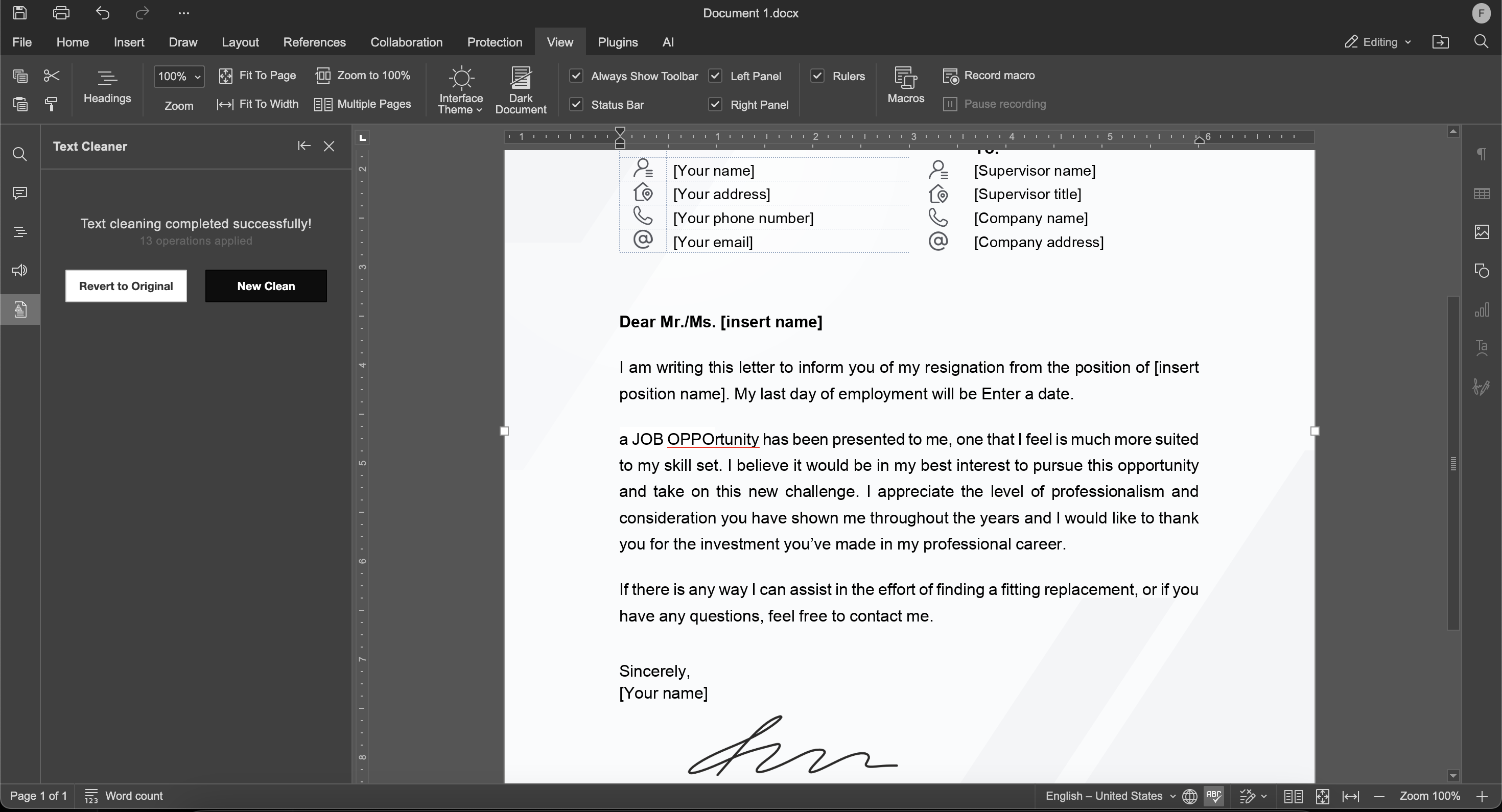The width and height of the screenshot is (1502, 812).
Task: Decrease zoom with the minus control
Action: [x=1379, y=796]
